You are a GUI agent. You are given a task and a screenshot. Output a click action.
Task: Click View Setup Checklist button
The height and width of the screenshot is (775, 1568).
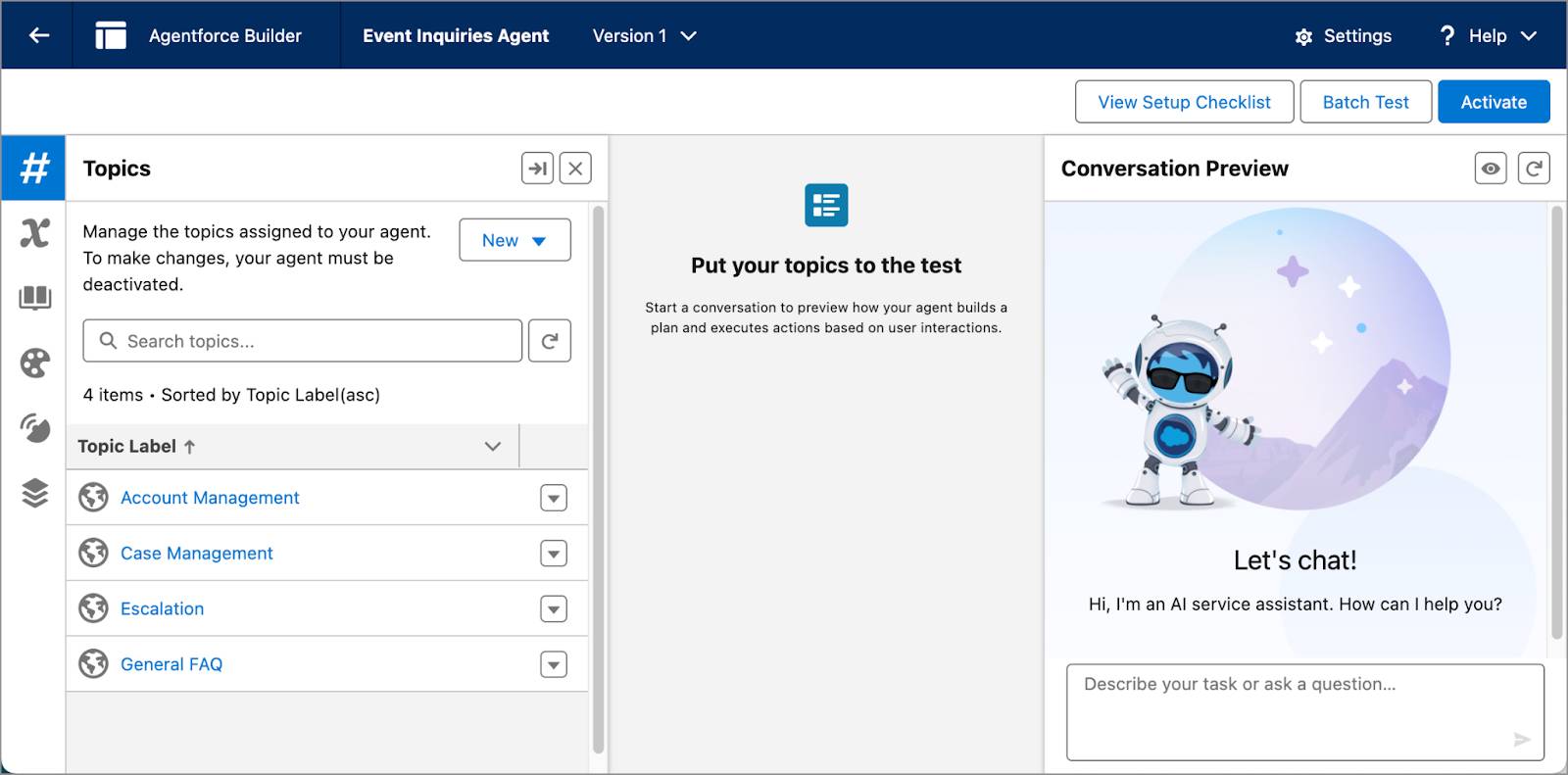[x=1184, y=102]
